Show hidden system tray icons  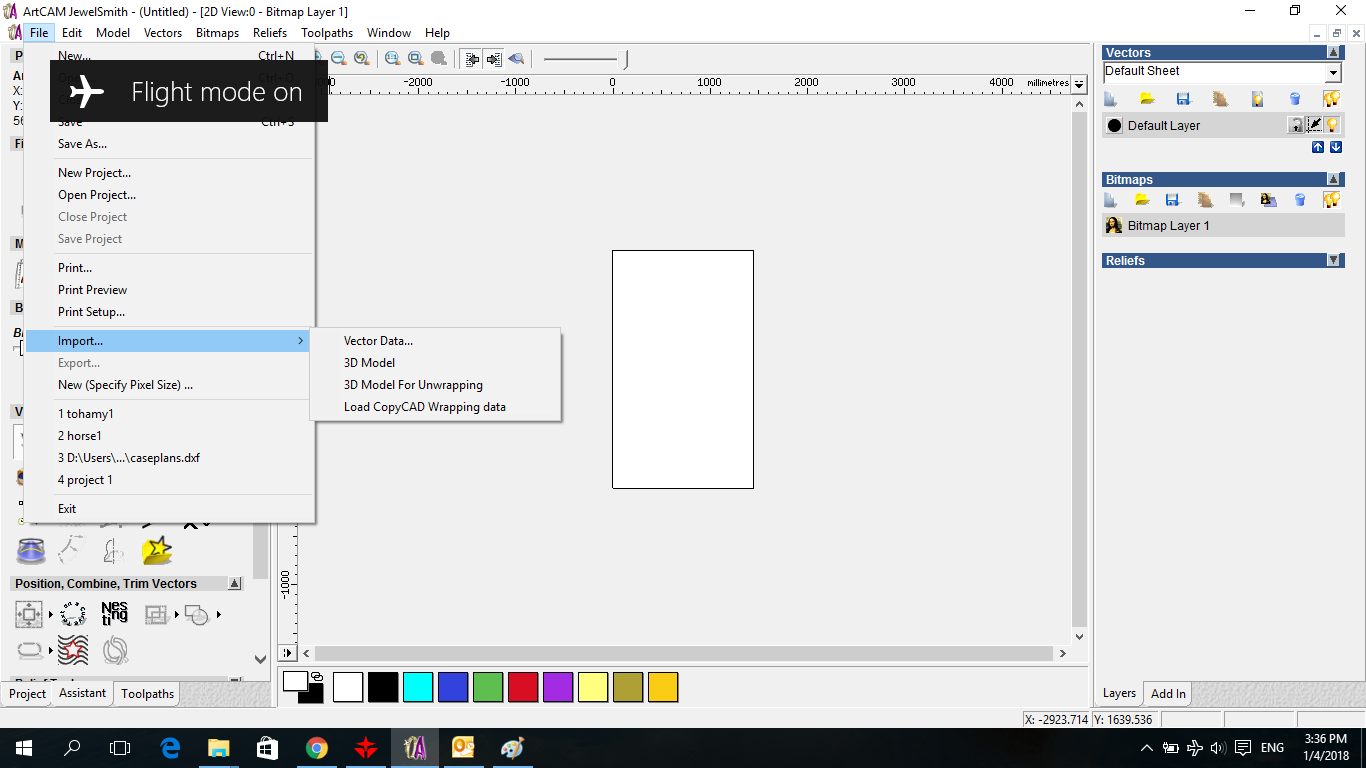1147,748
